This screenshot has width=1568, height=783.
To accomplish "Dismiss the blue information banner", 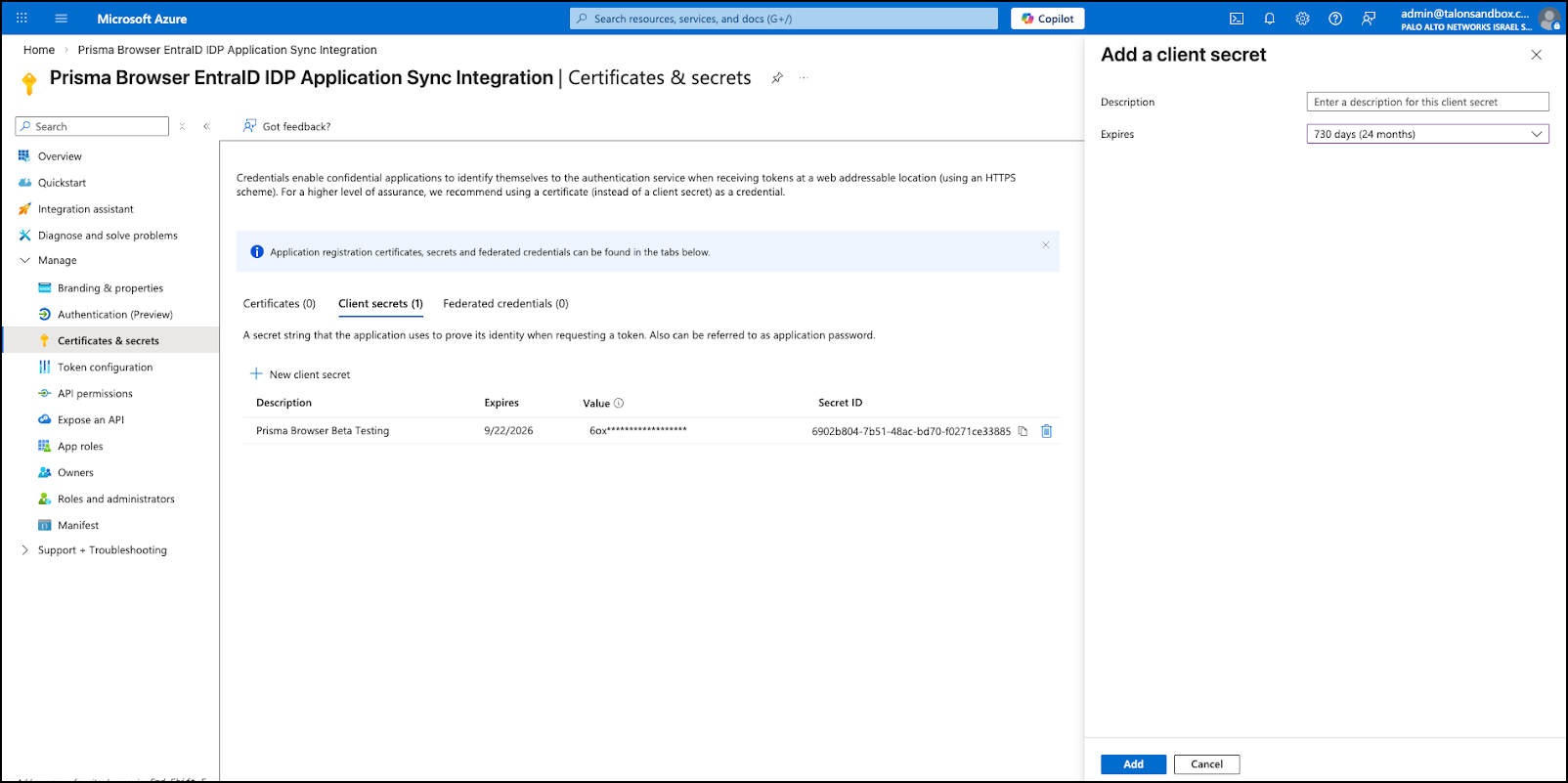I will (1045, 245).
